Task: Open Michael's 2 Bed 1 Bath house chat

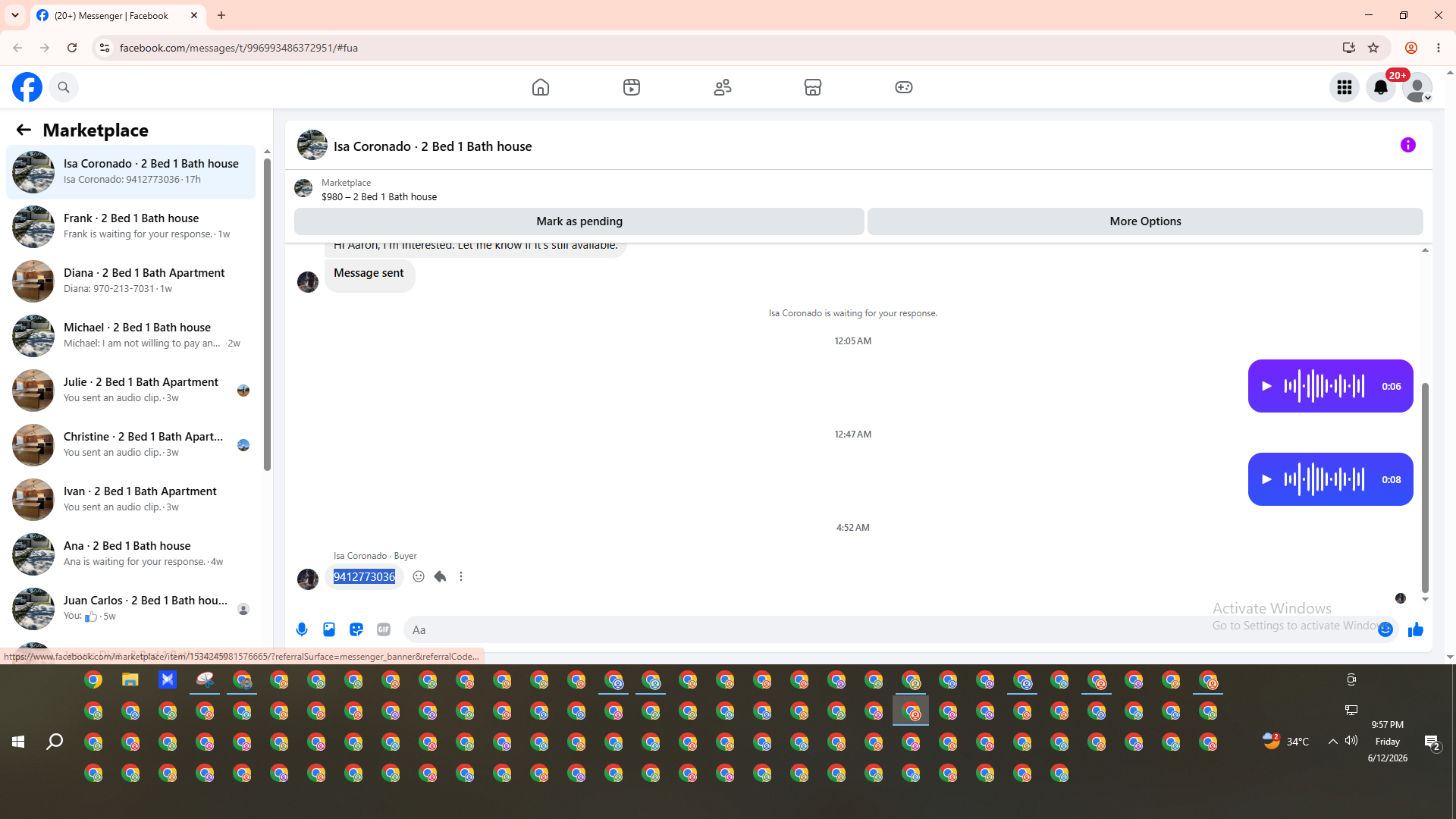Action: click(130, 336)
